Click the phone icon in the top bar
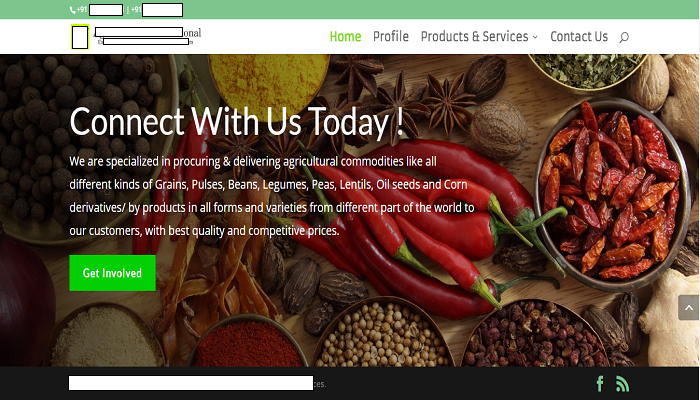Screen dimensions: 700x400 (72, 10)
